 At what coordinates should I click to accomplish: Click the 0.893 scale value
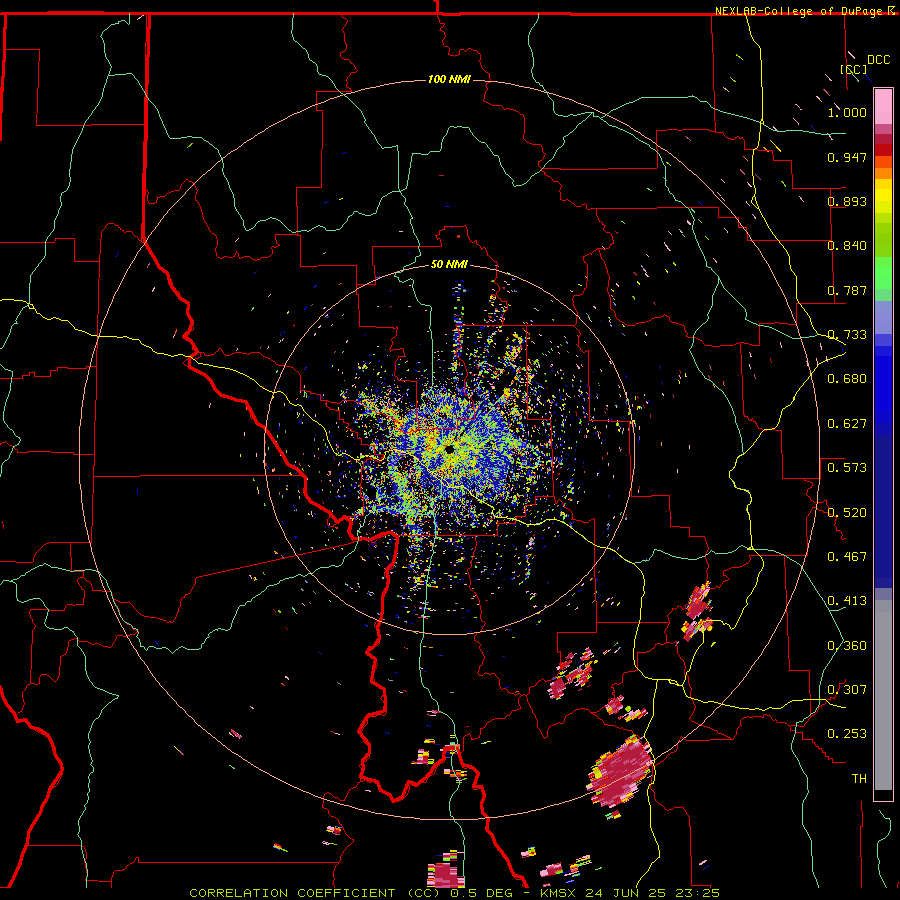coord(847,201)
